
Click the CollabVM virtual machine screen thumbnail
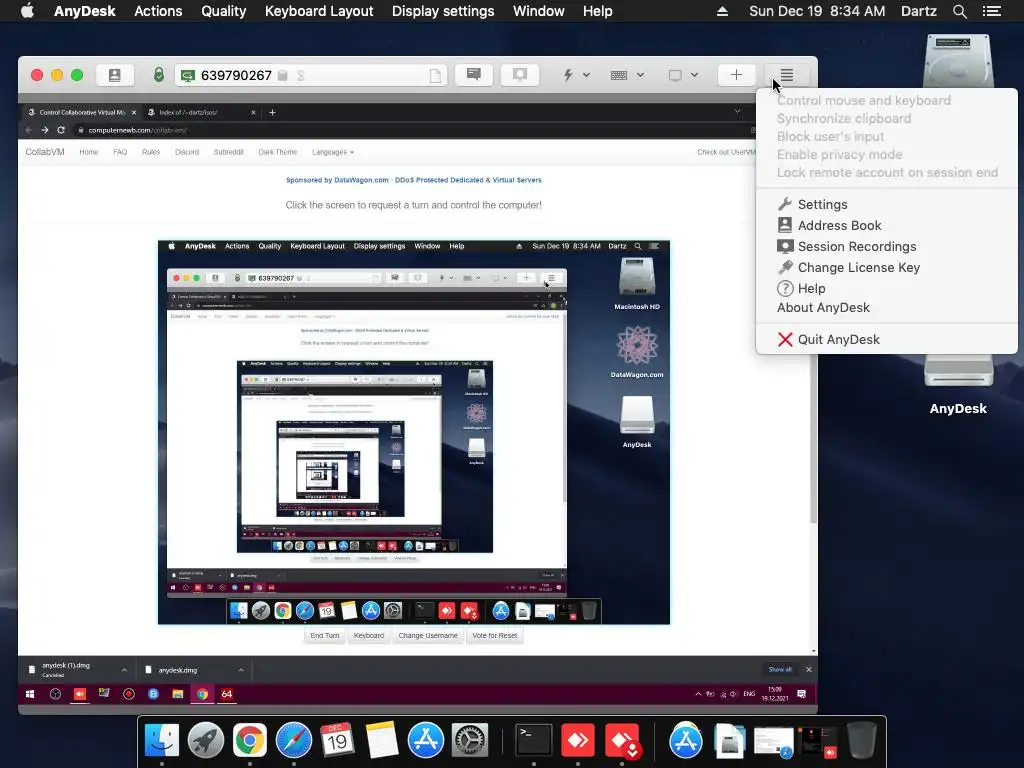(414, 432)
